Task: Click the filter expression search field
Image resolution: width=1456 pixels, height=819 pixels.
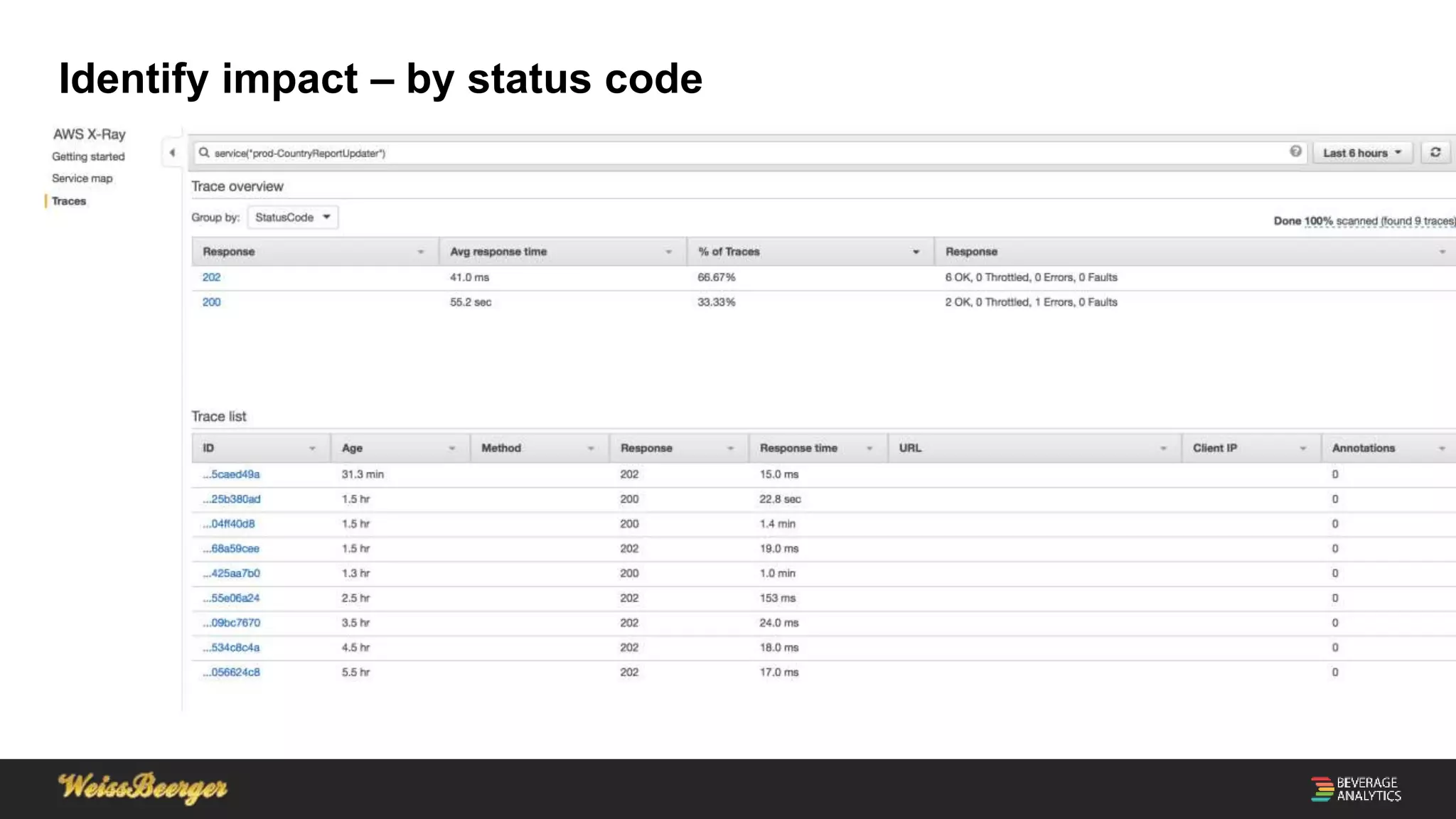Action: click(750, 153)
